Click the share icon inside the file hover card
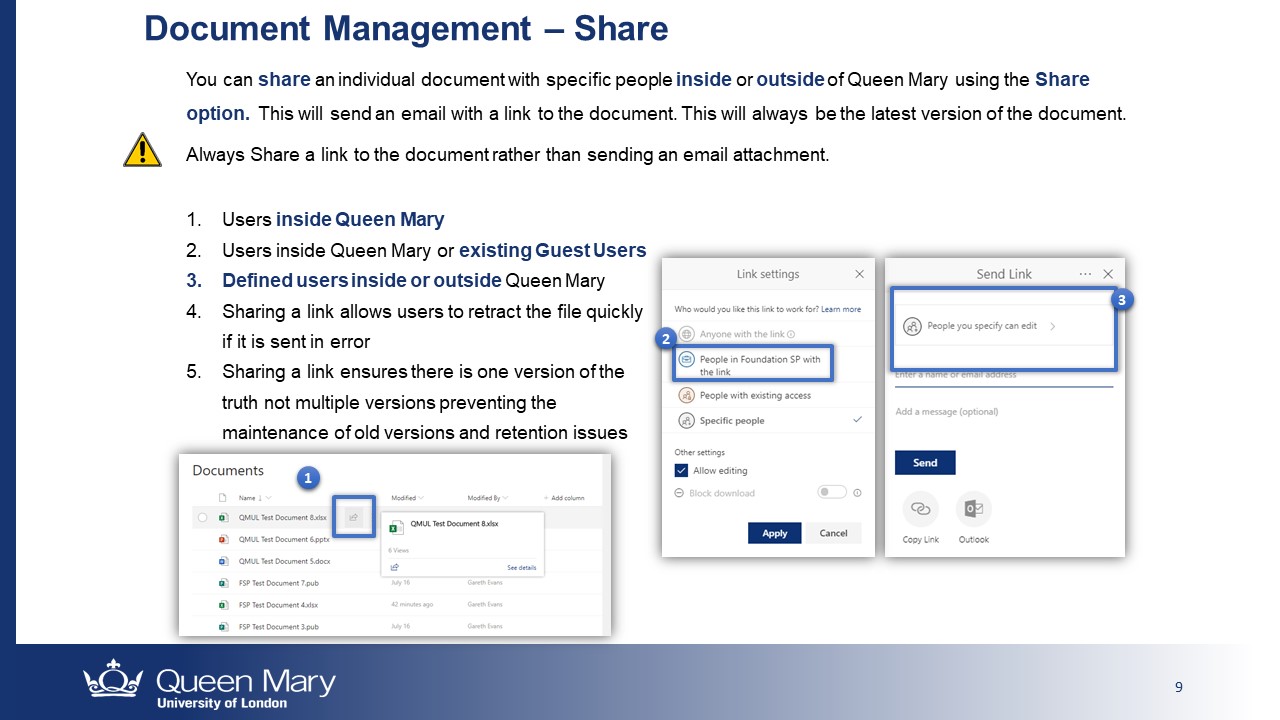The width and height of the screenshot is (1280, 720). pos(395,567)
